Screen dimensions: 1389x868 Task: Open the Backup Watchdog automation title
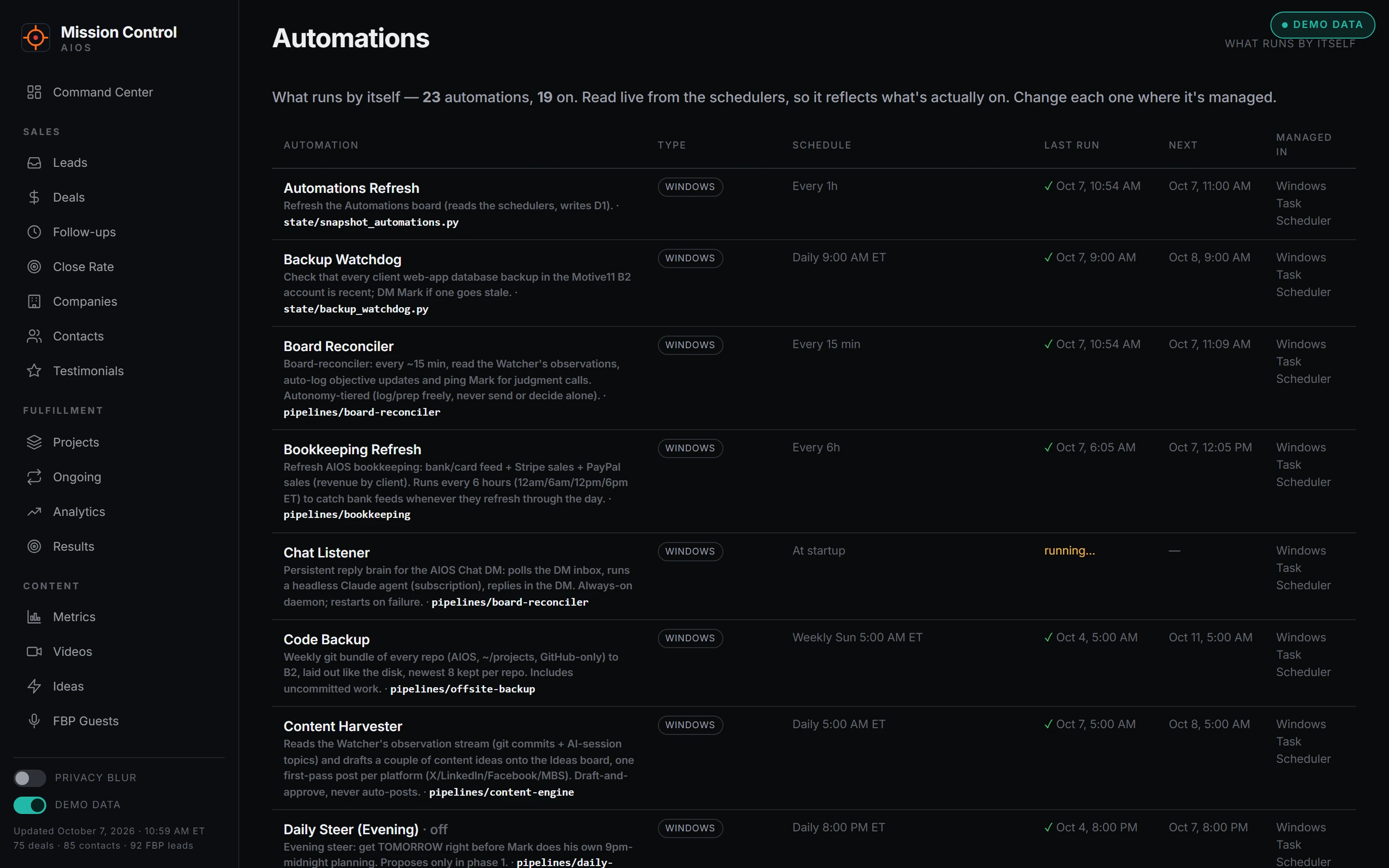coord(342,259)
